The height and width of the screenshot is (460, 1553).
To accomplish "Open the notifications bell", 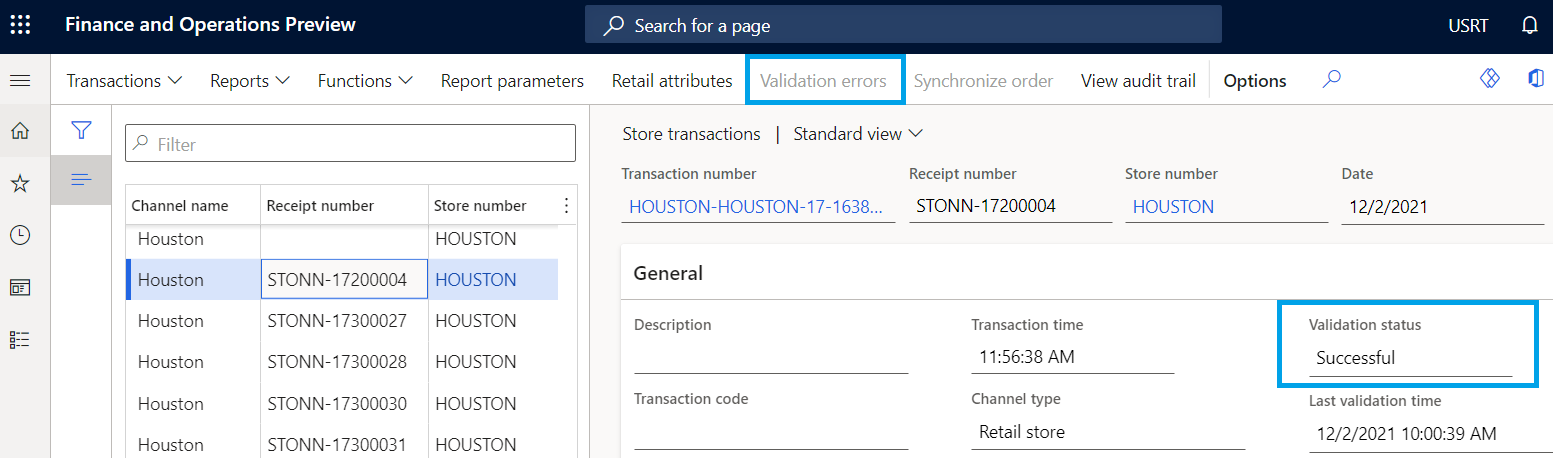I will tap(1529, 25).
